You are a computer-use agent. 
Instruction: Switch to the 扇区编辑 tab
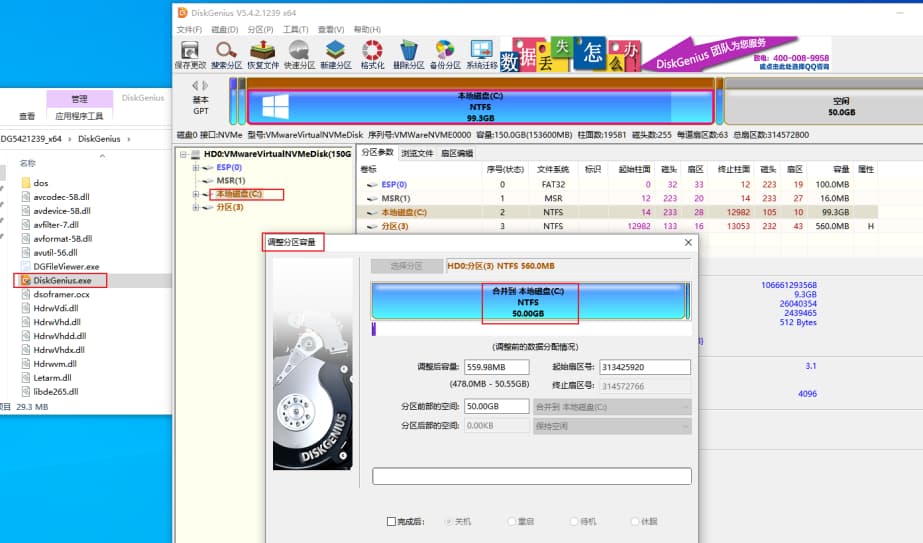point(457,153)
